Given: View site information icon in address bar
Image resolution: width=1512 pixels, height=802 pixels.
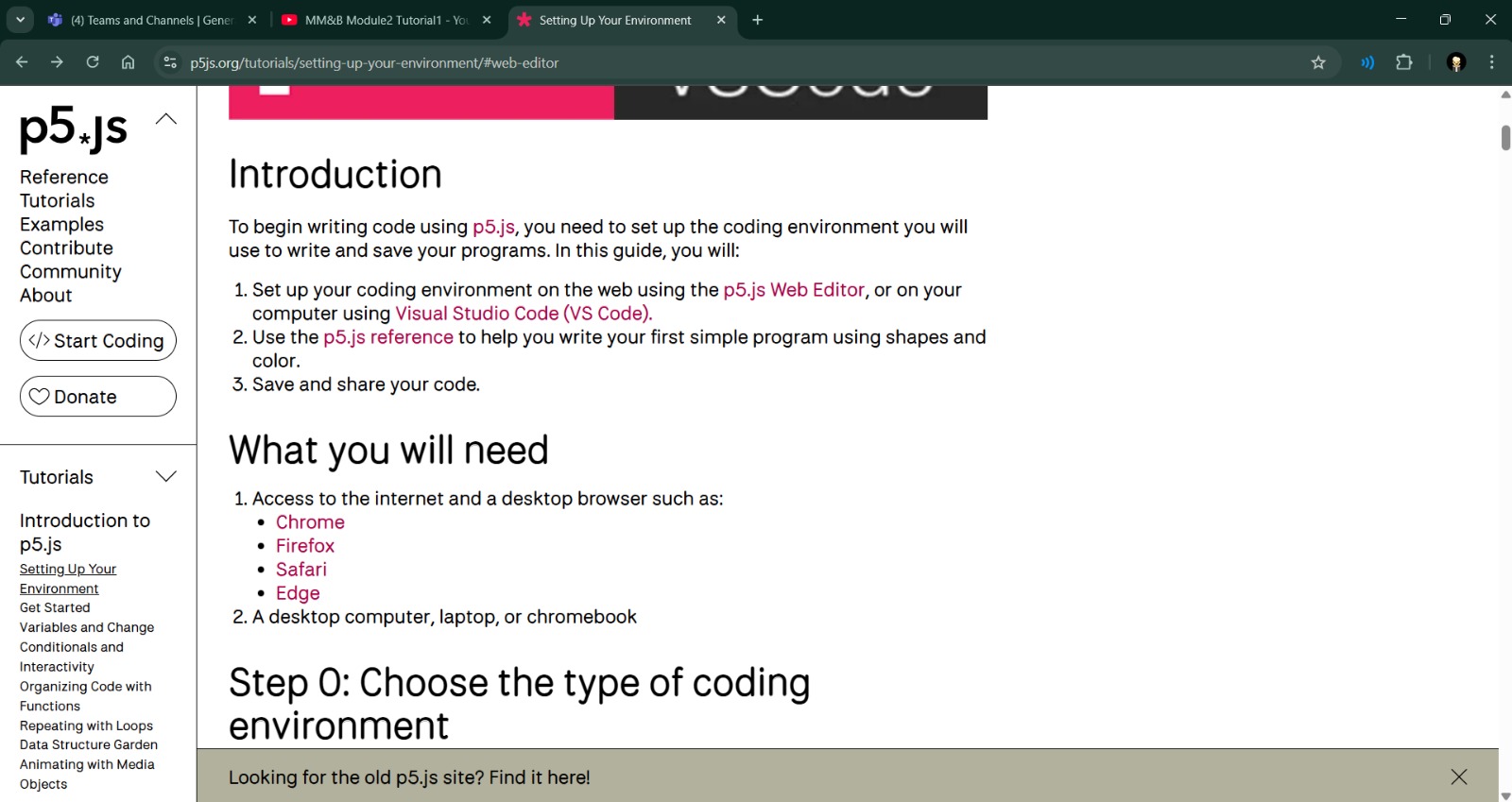Looking at the screenshot, I should pyautogui.click(x=170, y=62).
